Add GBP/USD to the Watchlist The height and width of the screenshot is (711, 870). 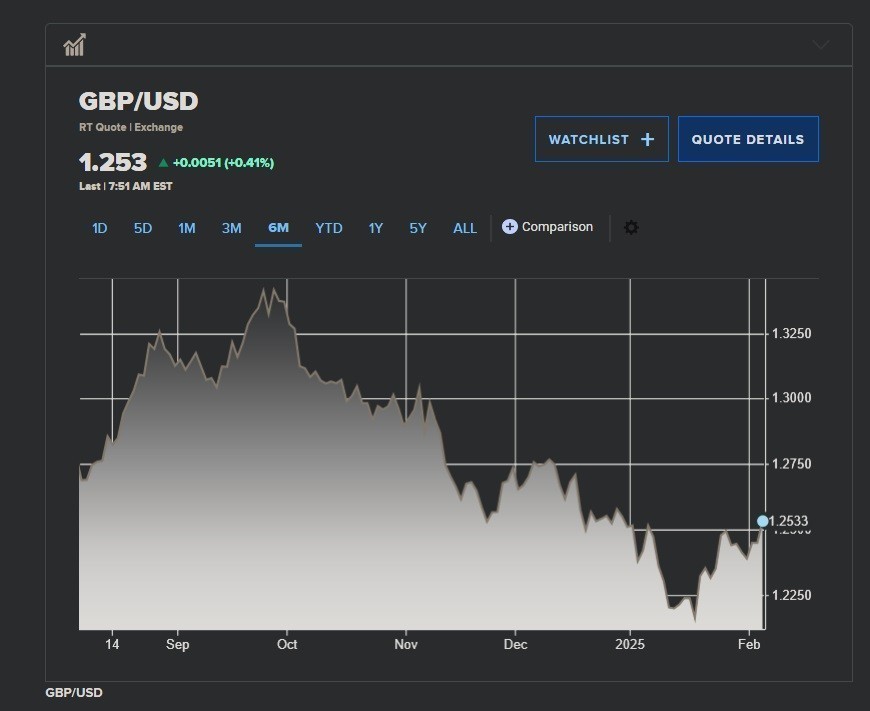click(601, 140)
